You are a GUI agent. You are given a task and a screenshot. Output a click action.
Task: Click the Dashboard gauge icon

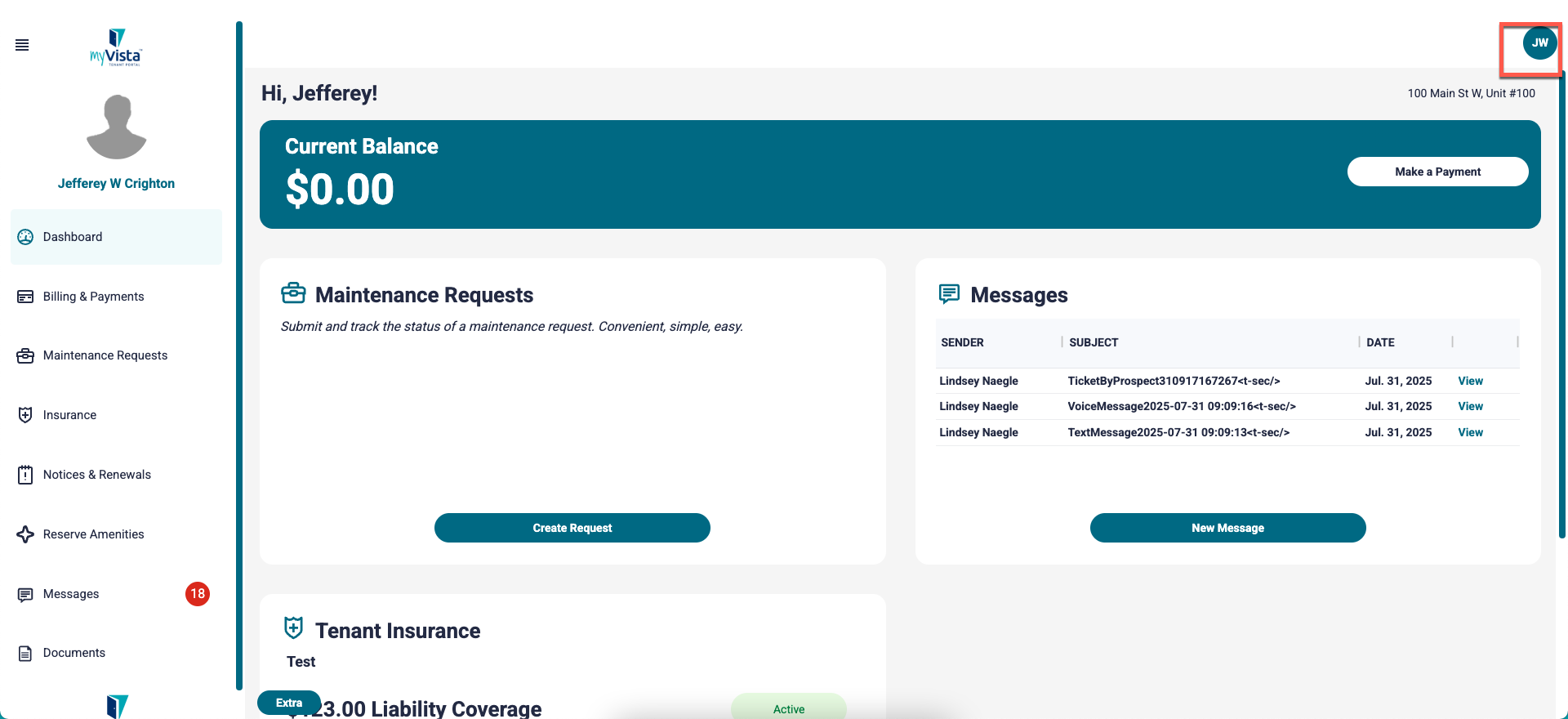(x=25, y=237)
